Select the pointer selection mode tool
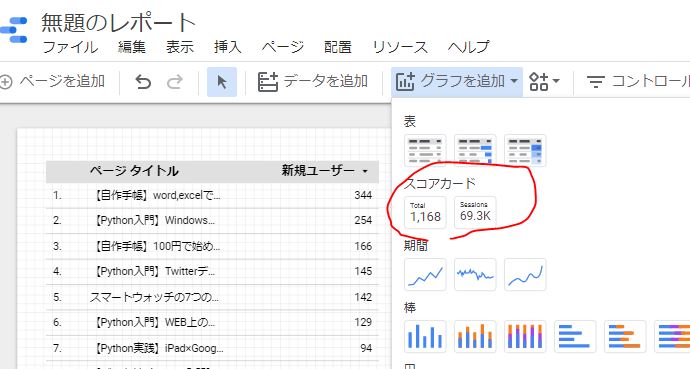 coord(222,82)
